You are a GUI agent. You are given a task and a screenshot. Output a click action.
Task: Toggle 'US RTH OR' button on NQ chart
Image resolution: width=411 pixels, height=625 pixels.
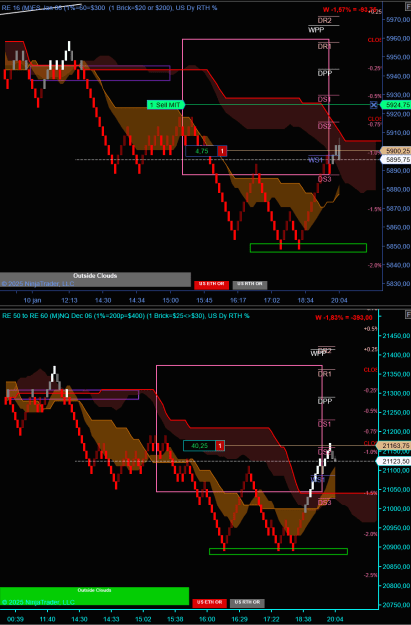point(247,603)
